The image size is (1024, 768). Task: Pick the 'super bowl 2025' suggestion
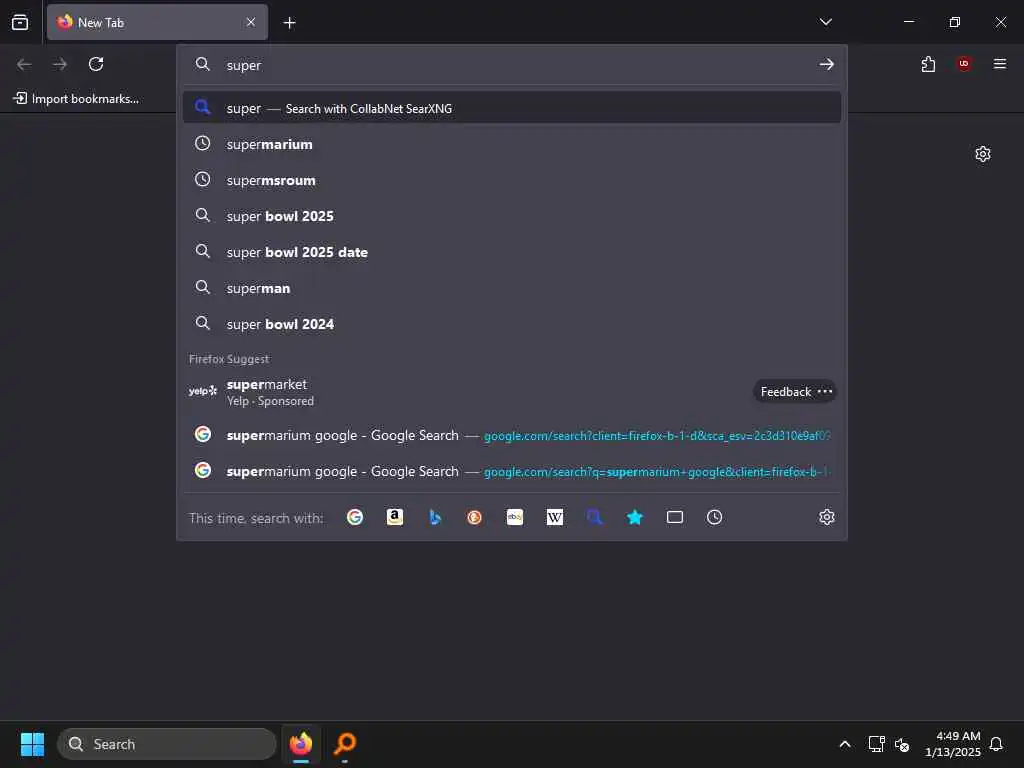(x=512, y=216)
